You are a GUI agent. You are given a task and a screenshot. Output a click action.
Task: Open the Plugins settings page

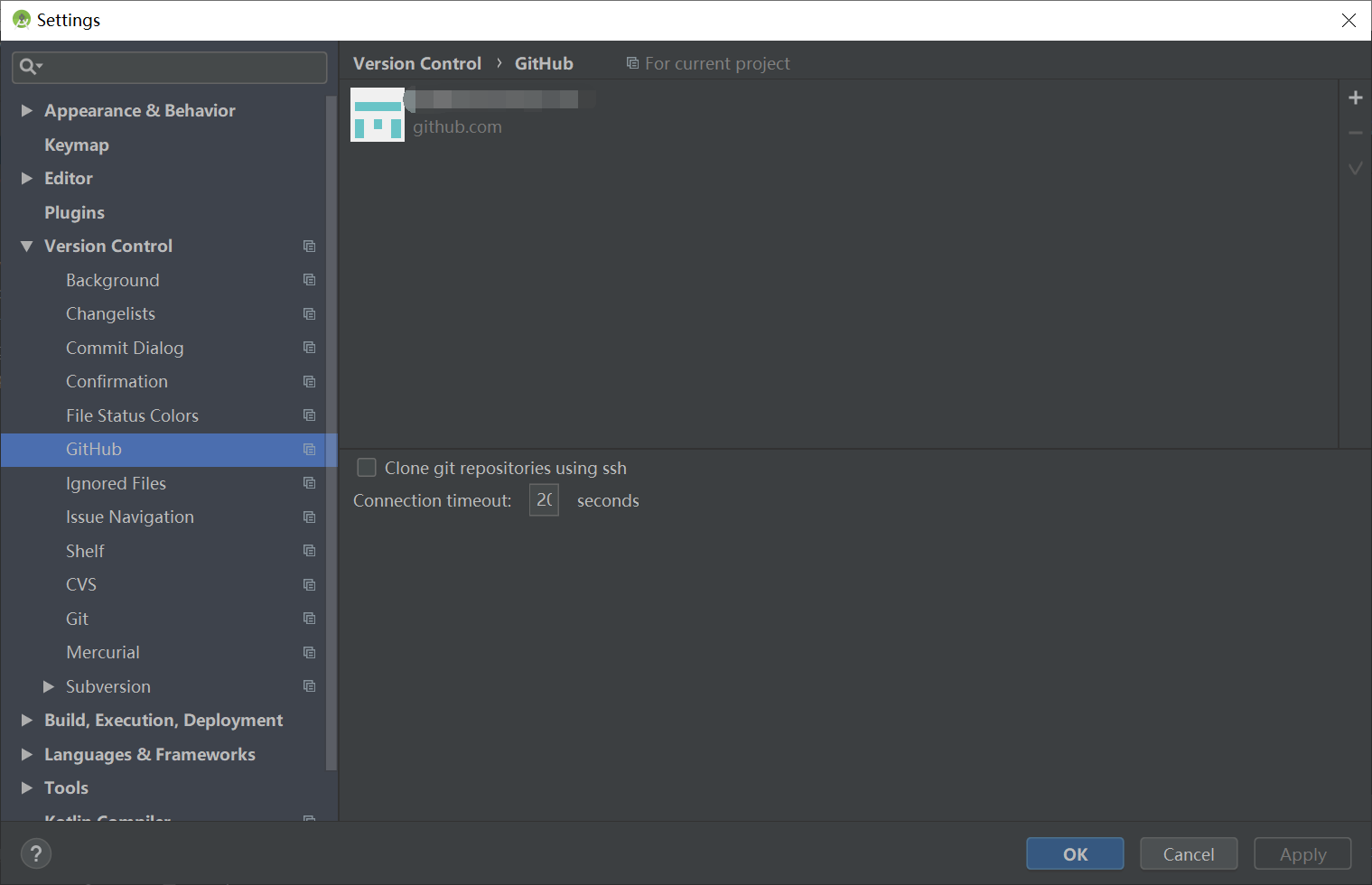pos(74,212)
